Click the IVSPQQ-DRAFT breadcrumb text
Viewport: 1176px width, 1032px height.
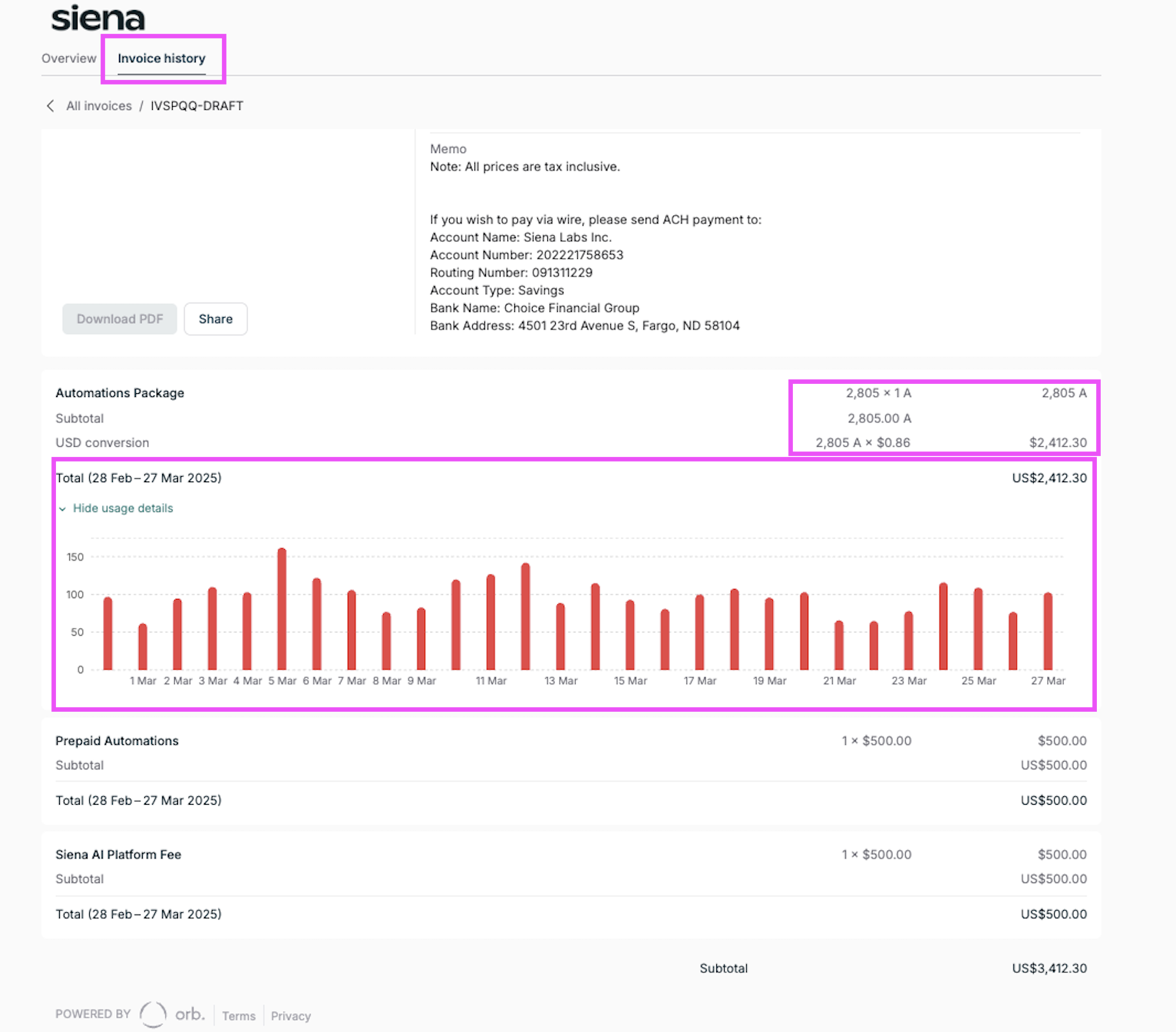click(x=197, y=106)
